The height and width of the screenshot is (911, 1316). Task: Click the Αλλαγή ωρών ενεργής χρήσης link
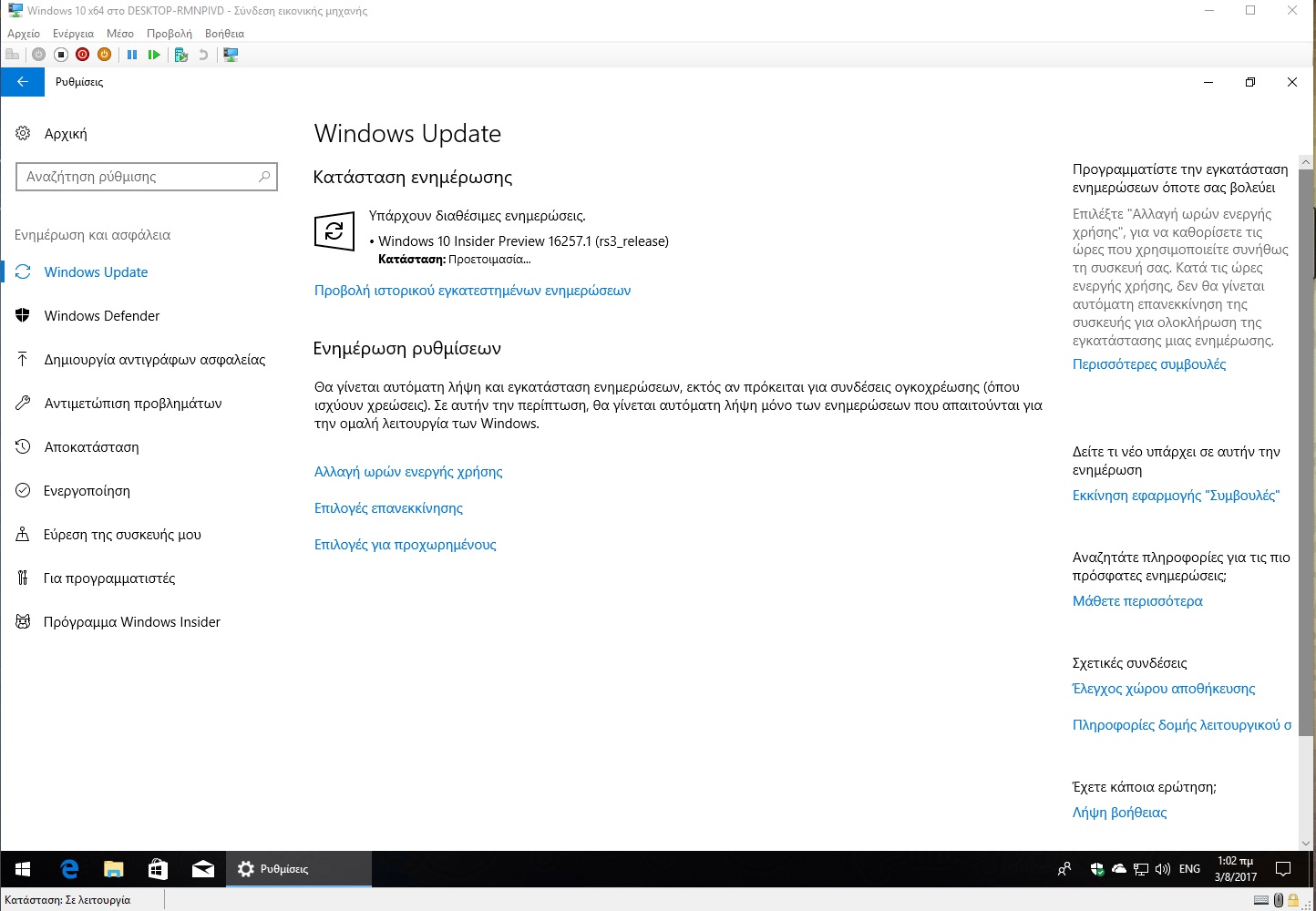pos(408,472)
